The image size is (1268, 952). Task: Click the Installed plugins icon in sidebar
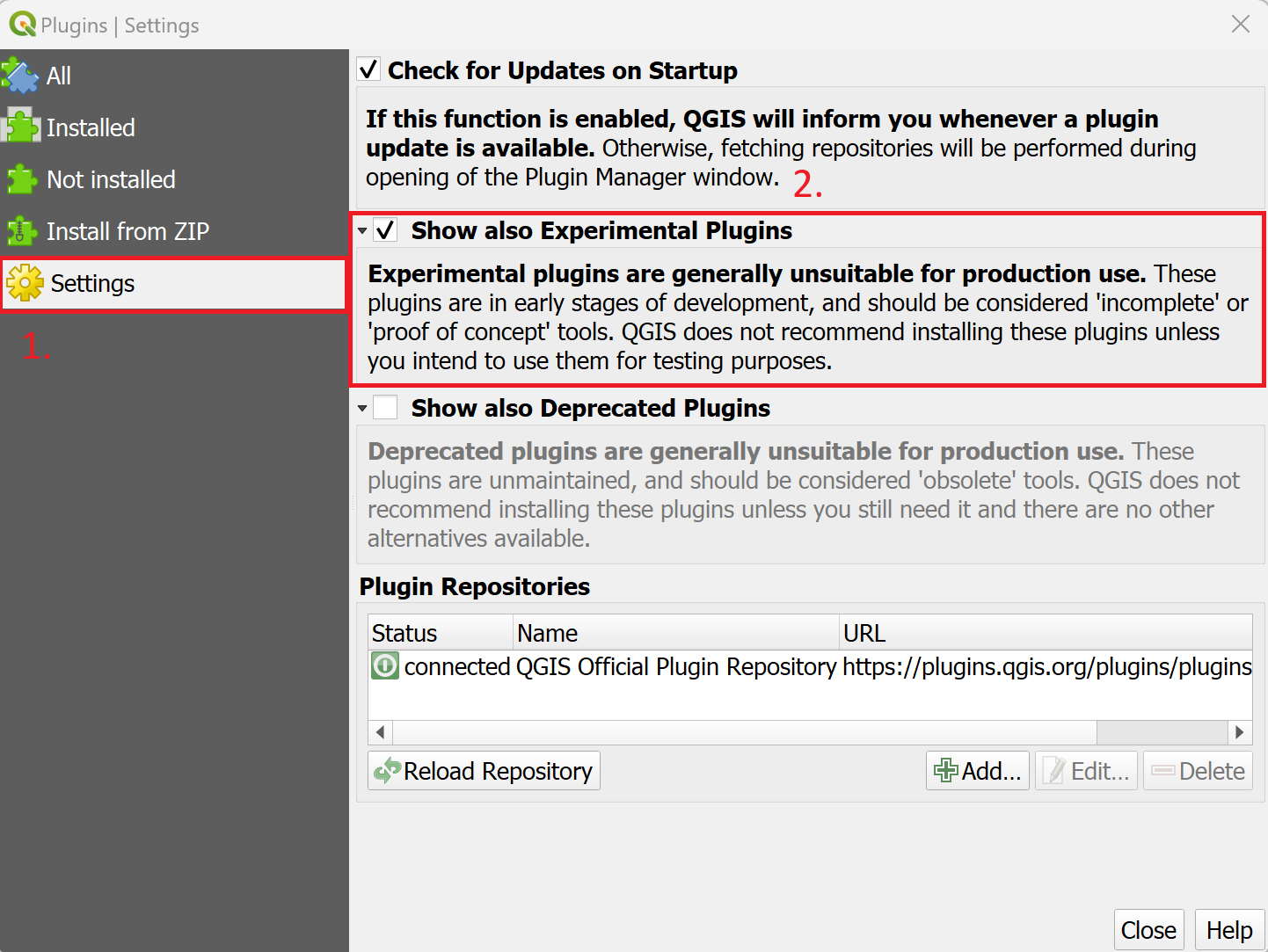(21, 127)
